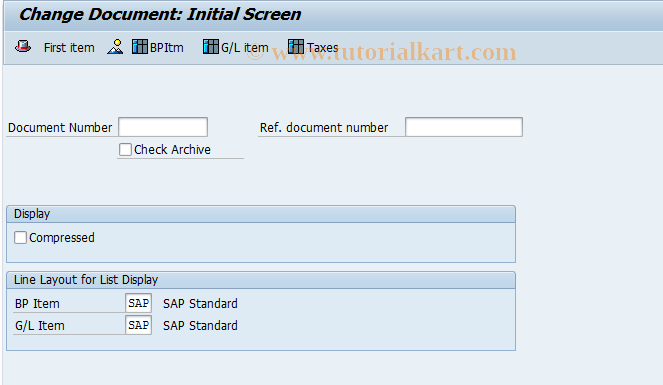Click the person-with-mountain icon
This screenshot has height=385, width=663.
click(x=115, y=46)
